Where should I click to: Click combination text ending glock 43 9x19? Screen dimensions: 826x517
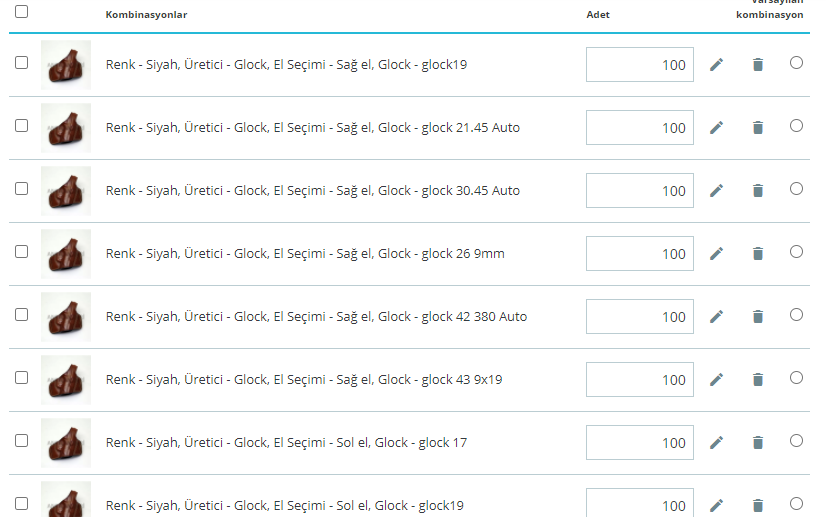(304, 379)
